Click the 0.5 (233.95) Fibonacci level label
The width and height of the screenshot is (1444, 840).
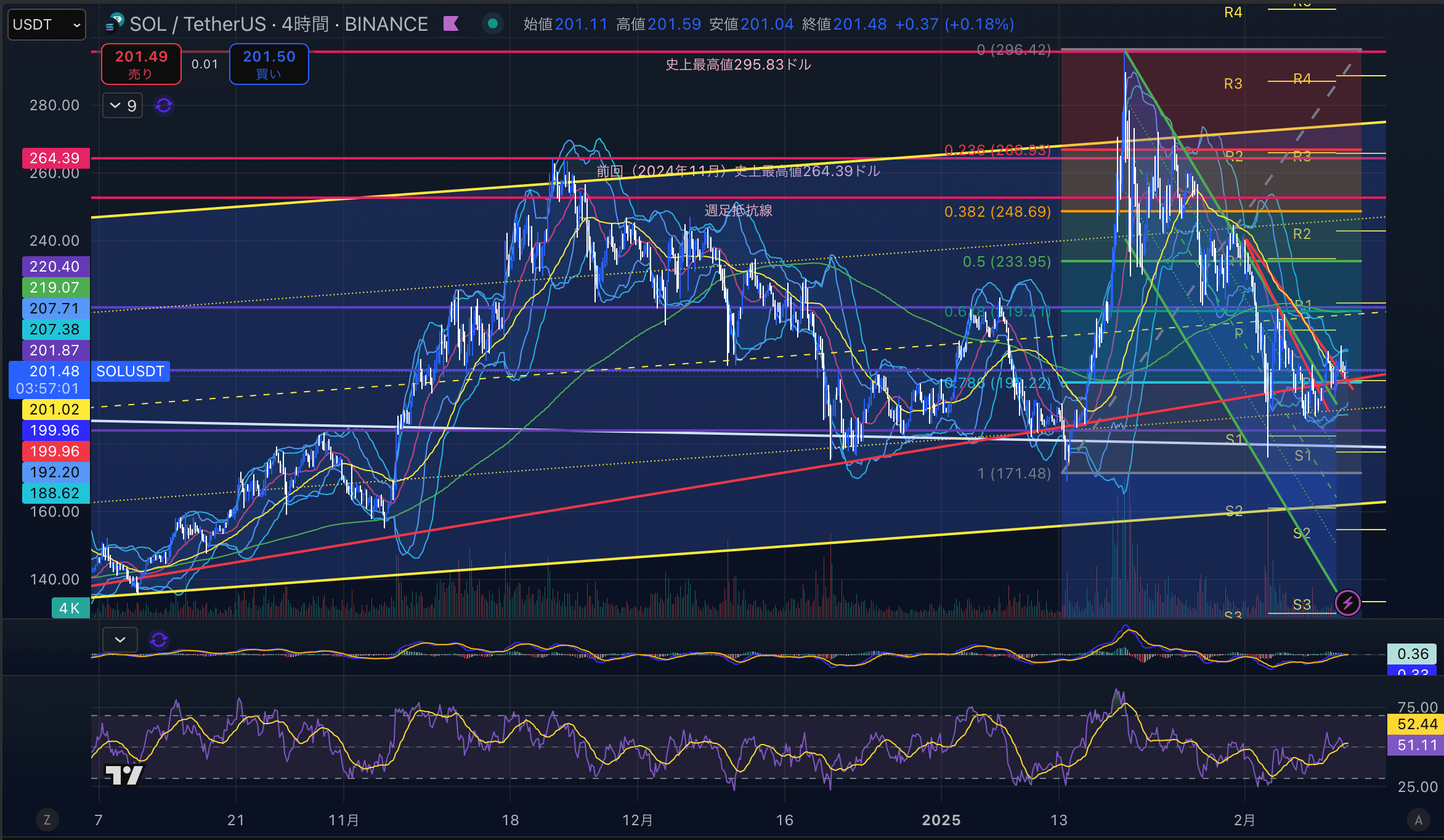tap(1007, 262)
